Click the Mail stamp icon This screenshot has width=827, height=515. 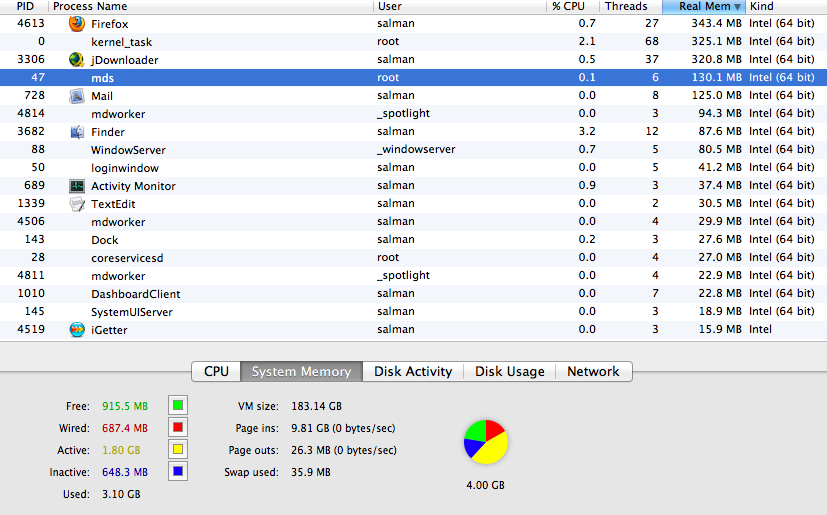click(77, 96)
